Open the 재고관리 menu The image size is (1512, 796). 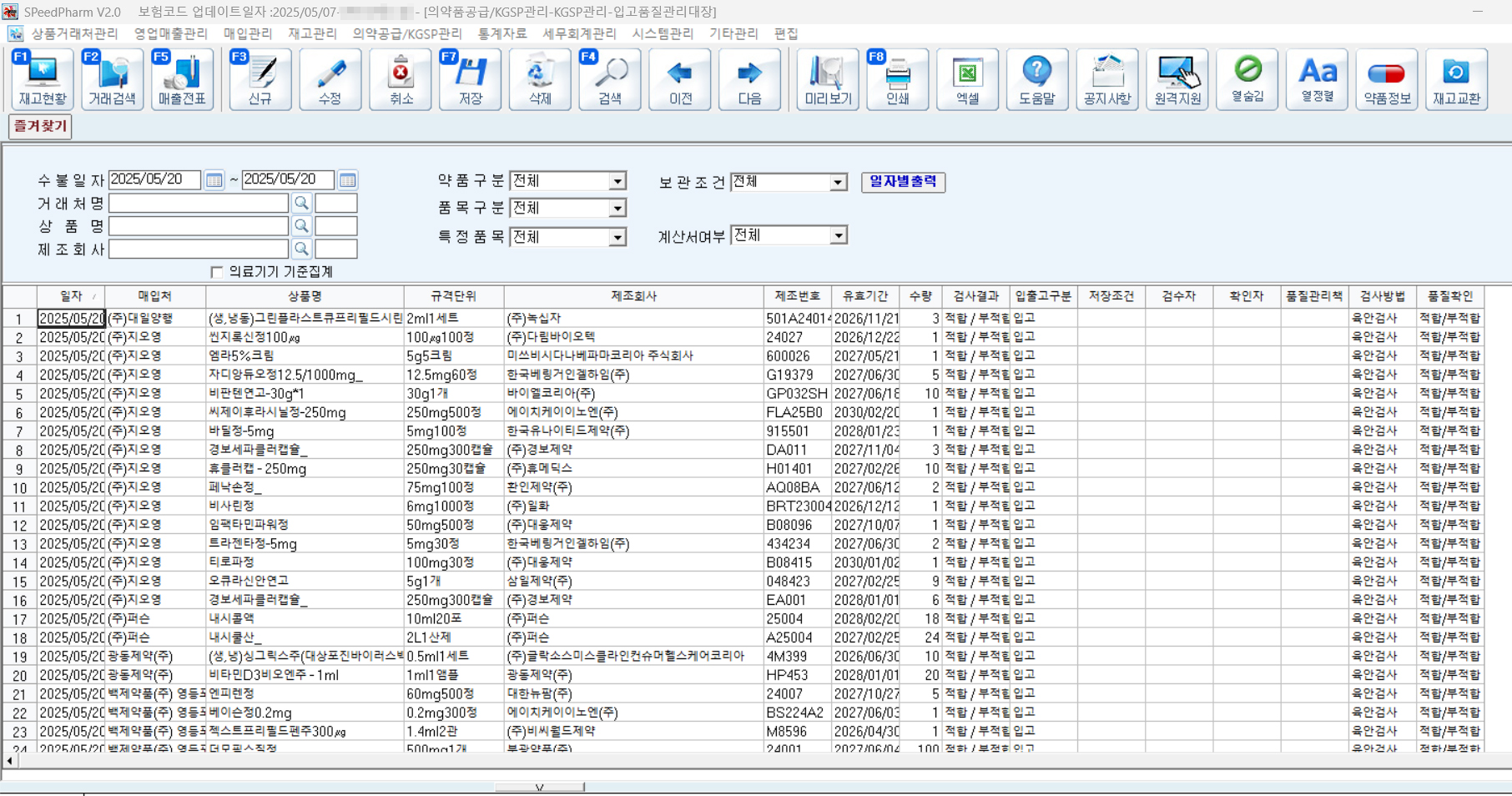point(312,33)
